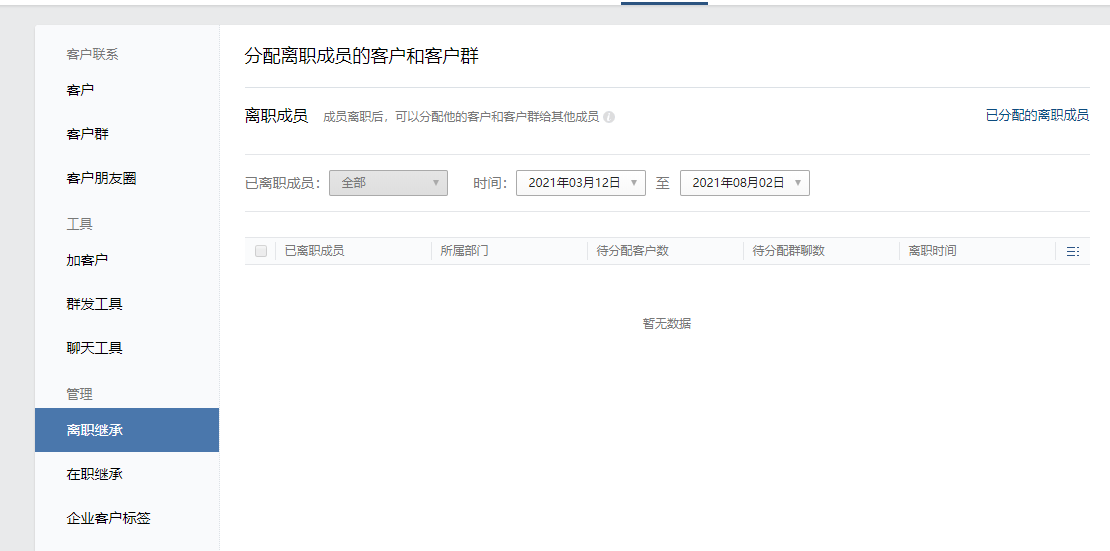
Task: Click the 待分配群聊数 column header
Action: tap(788, 251)
